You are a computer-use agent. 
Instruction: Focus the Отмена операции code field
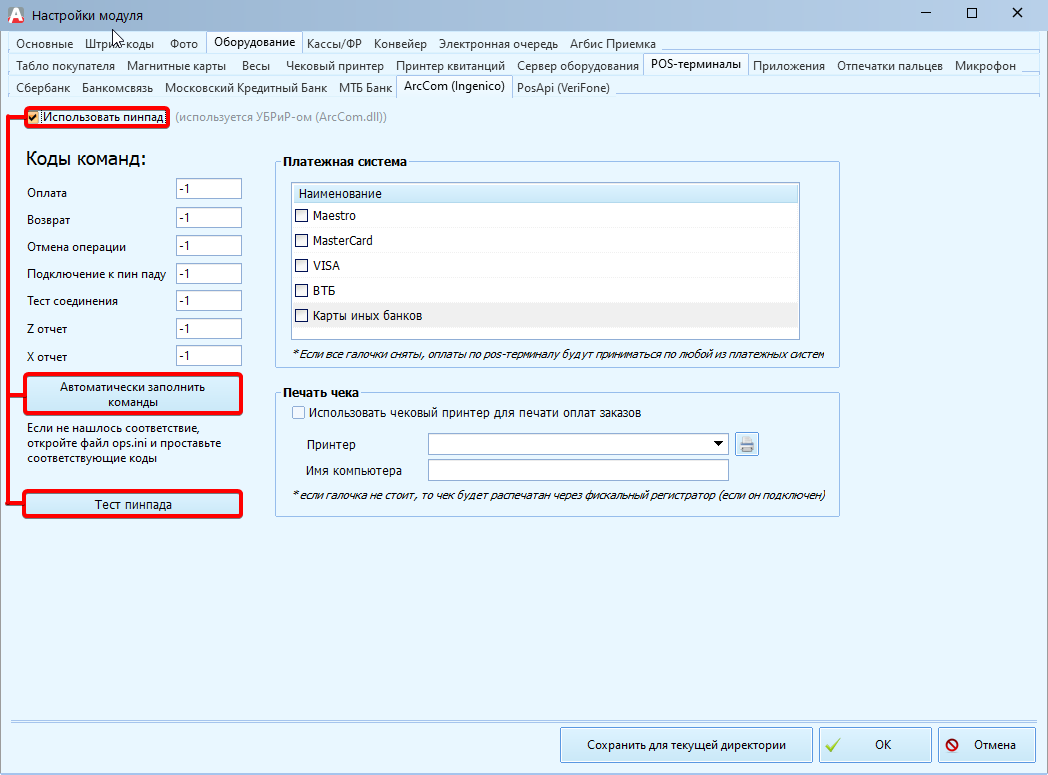209,246
